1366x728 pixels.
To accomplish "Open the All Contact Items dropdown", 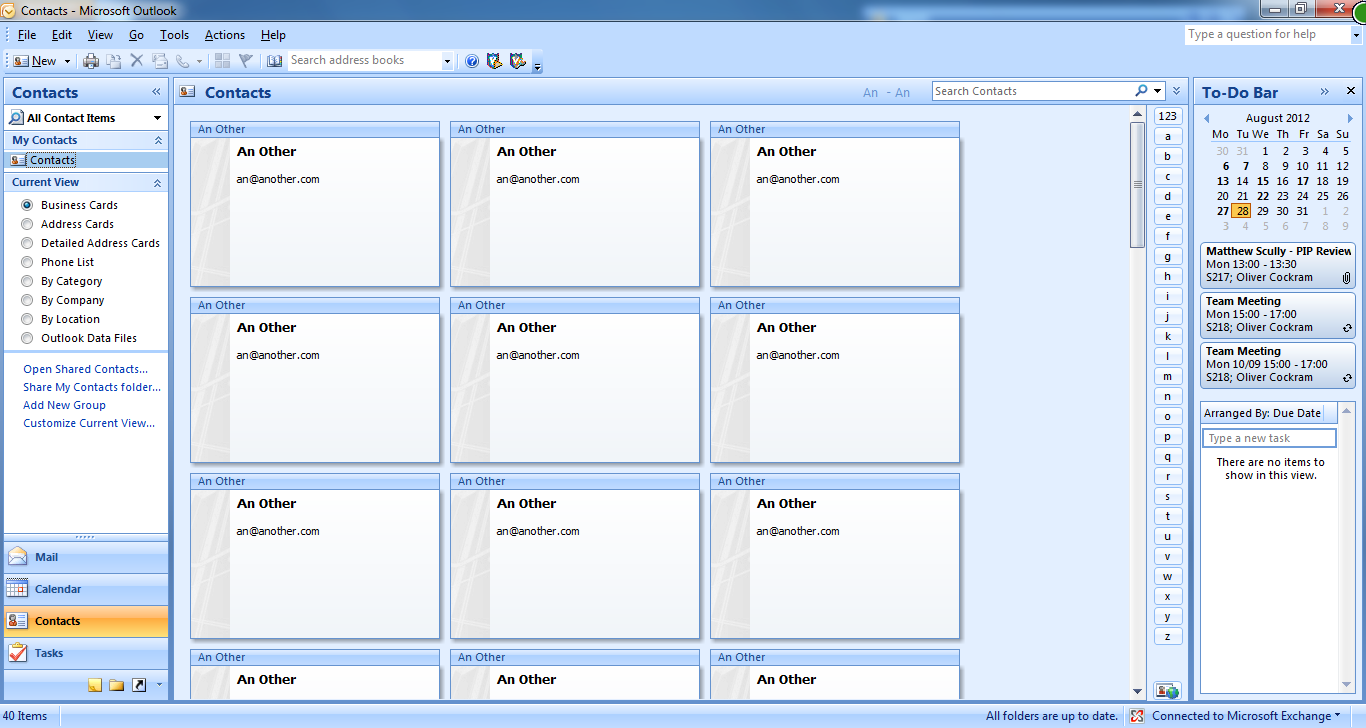I will tap(157, 118).
